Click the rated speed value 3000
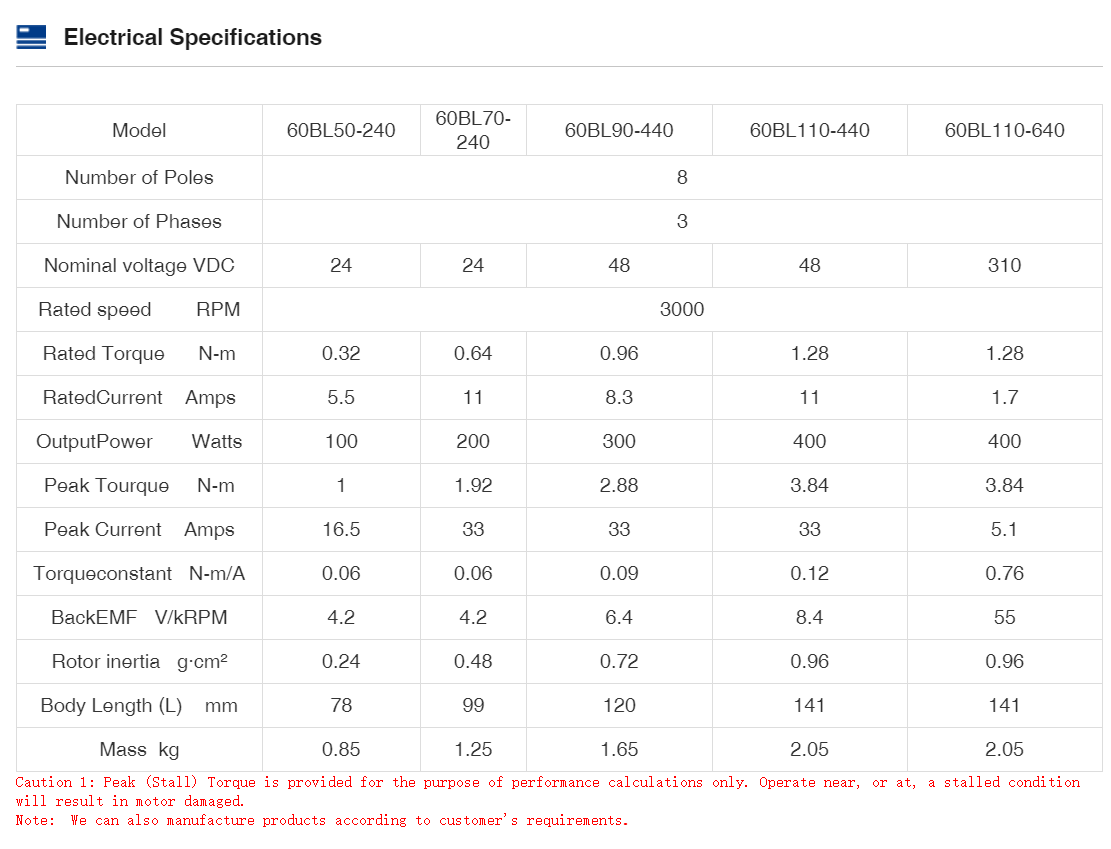The image size is (1111, 849). coord(682,310)
